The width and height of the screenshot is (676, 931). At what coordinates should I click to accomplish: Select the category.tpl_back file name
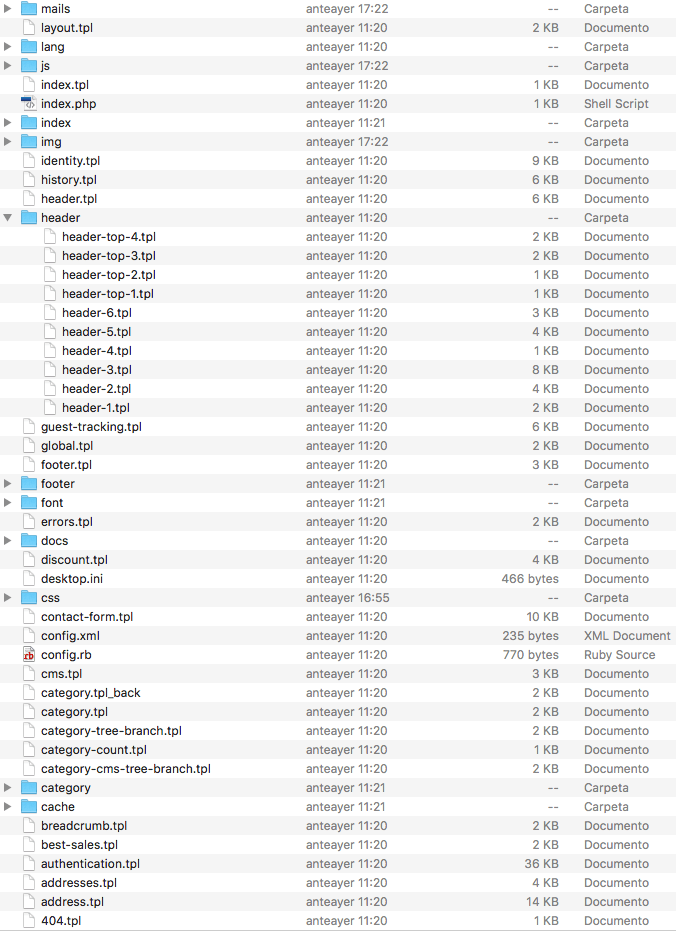click(x=91, y=693)
